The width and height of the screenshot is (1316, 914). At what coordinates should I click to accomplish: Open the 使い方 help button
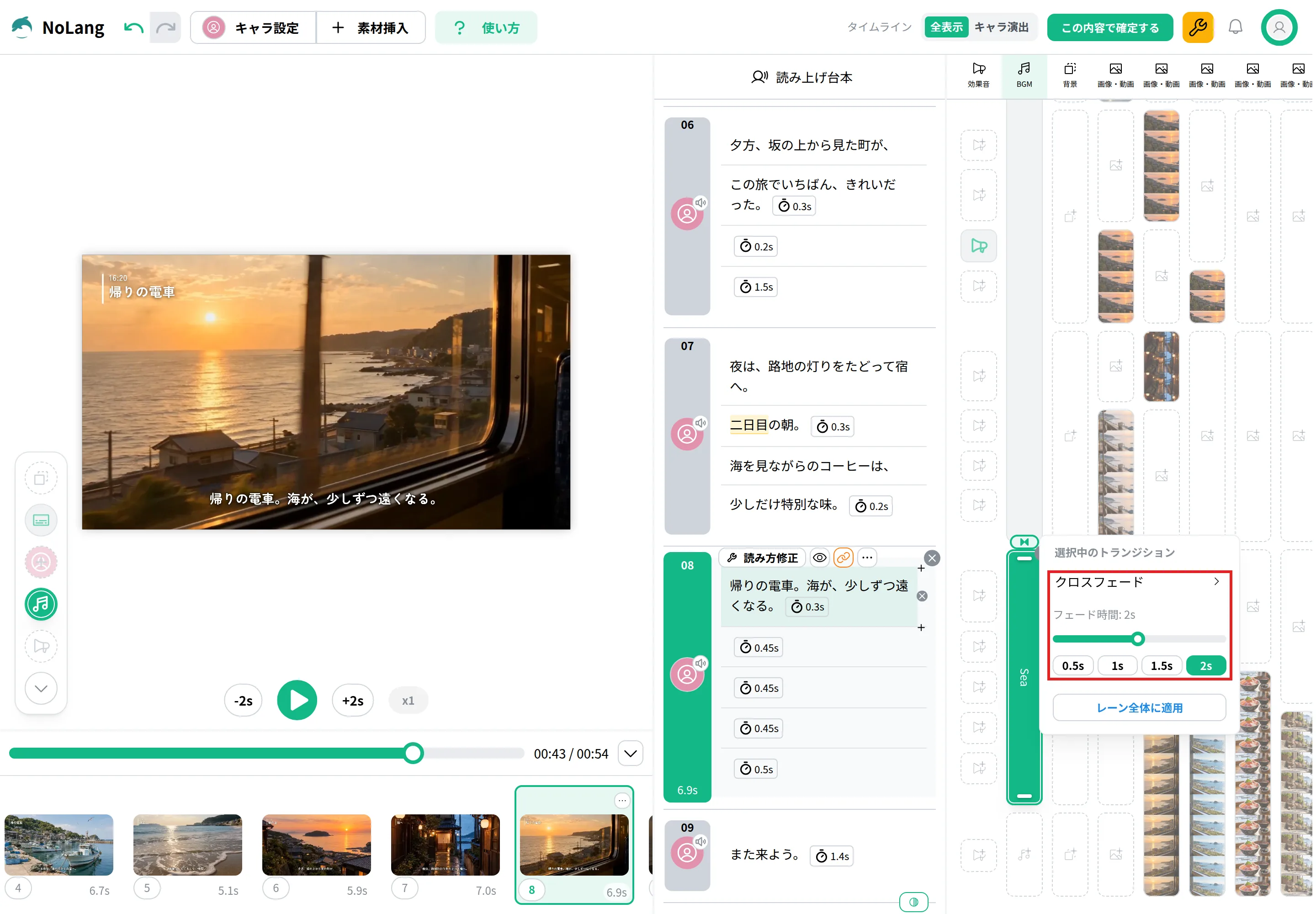click(x=486, y=27)
